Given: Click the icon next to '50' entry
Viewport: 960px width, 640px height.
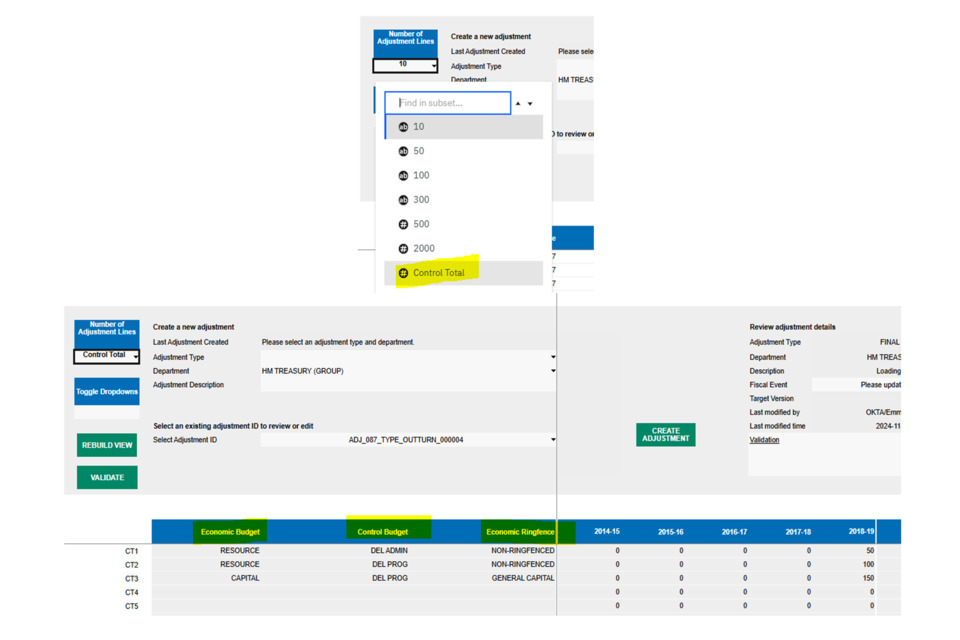Looking at the screenshot, I should click(x=403, y=152).
